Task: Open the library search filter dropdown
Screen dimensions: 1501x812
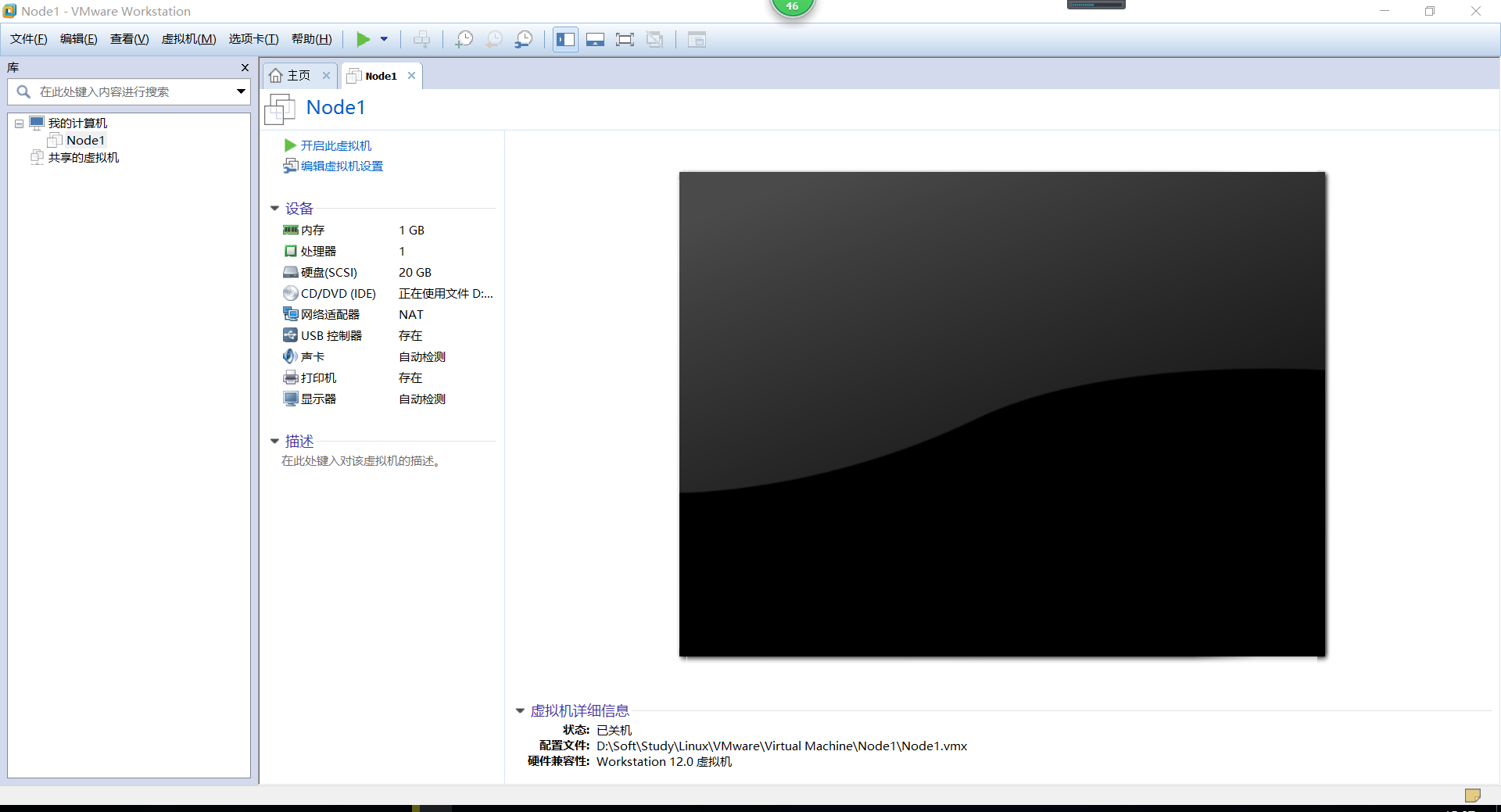Action: [241, 91]
